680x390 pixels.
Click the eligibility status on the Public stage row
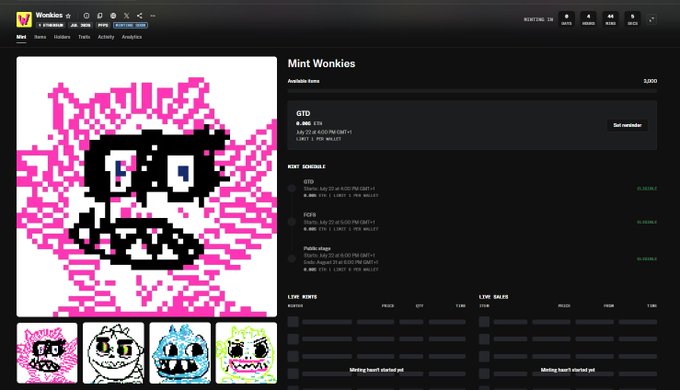pyautogui.click(x=647, y=259)
